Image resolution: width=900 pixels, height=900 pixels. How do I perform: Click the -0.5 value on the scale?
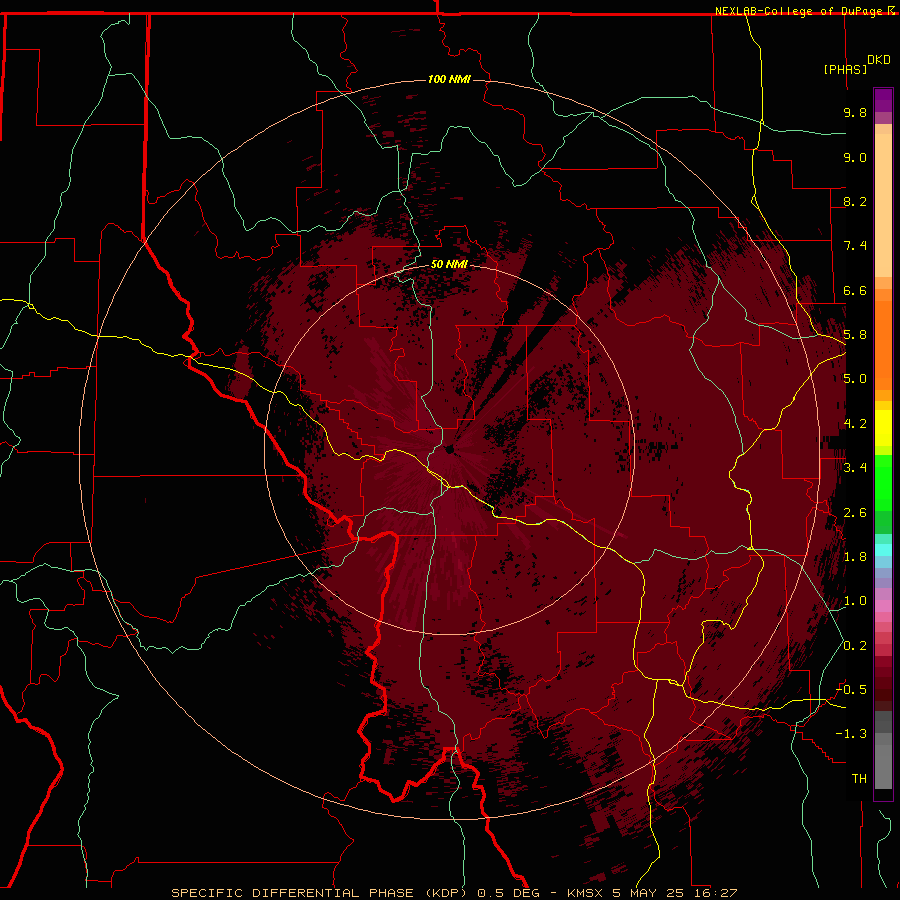pos(851,690)
